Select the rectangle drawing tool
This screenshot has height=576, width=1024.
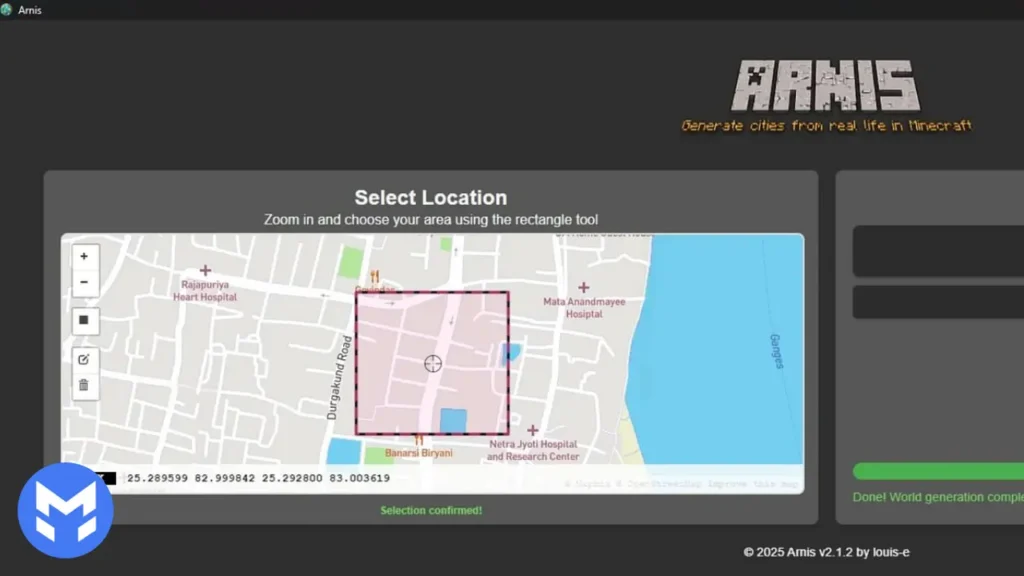coord(84,321)
